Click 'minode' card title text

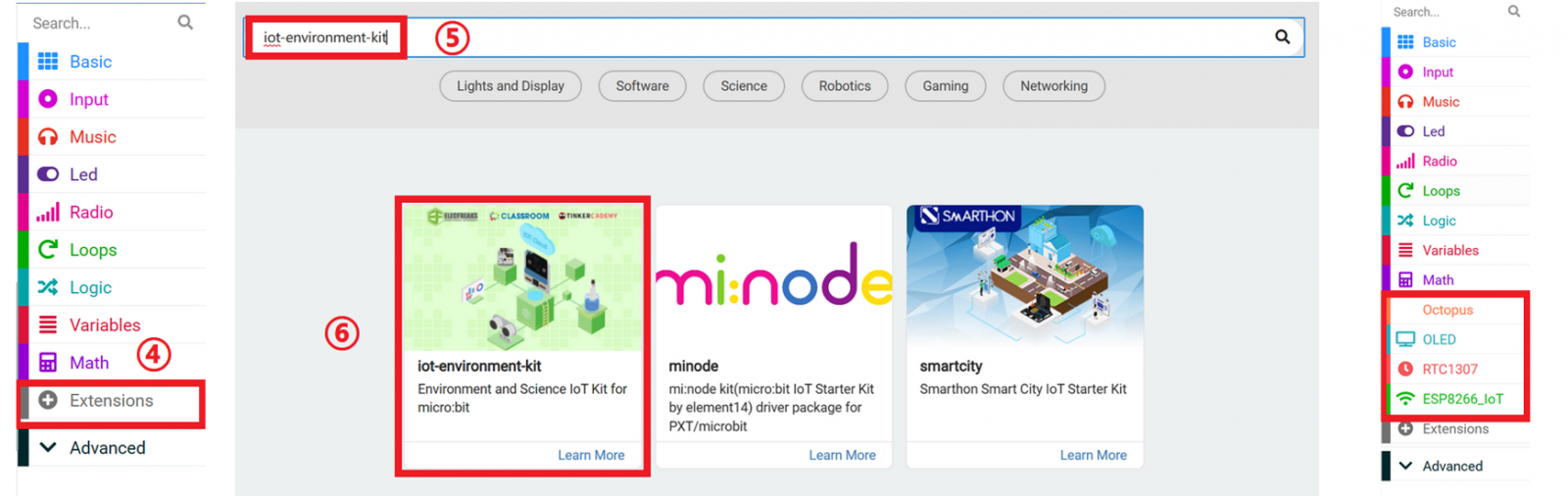[x=693, y=366]
